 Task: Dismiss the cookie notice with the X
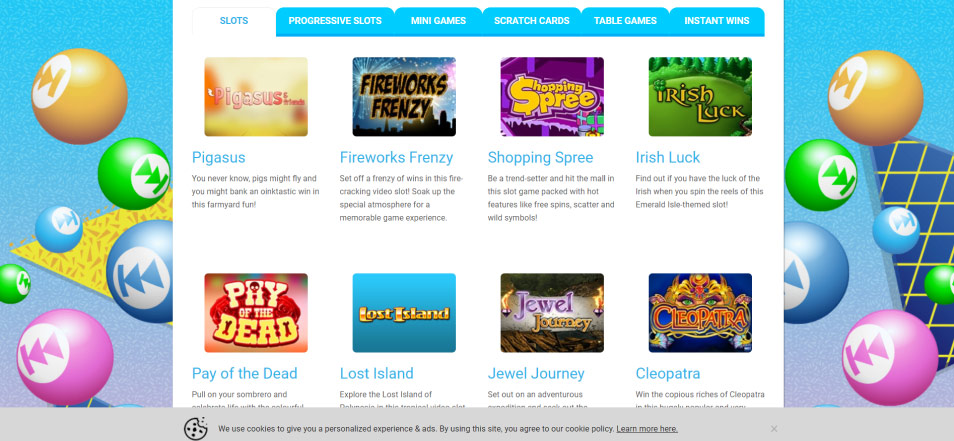pyautogui.click(x=774, y=429)
